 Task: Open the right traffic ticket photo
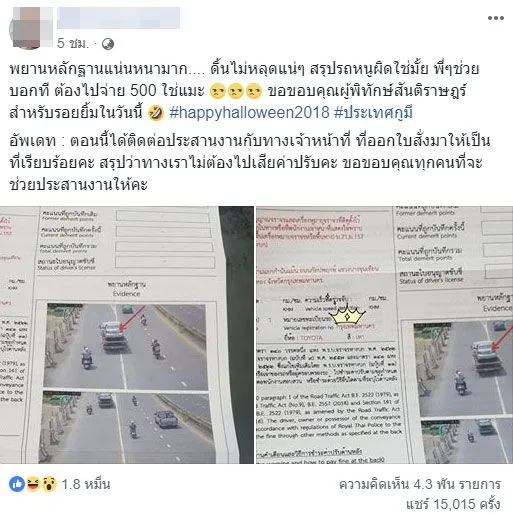point(385,335)
